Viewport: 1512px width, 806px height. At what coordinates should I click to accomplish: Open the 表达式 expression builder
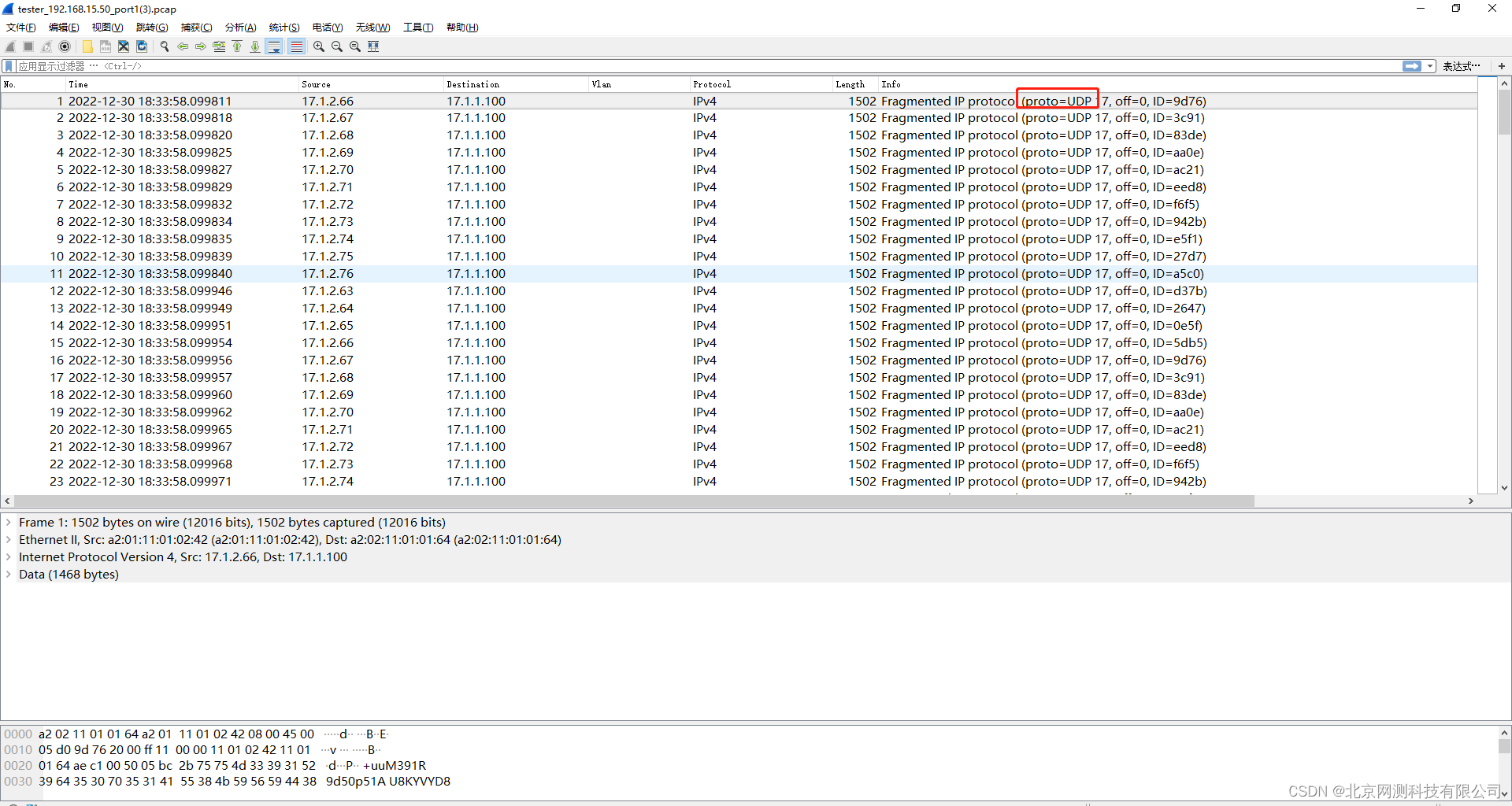[x=1462, y=66]
